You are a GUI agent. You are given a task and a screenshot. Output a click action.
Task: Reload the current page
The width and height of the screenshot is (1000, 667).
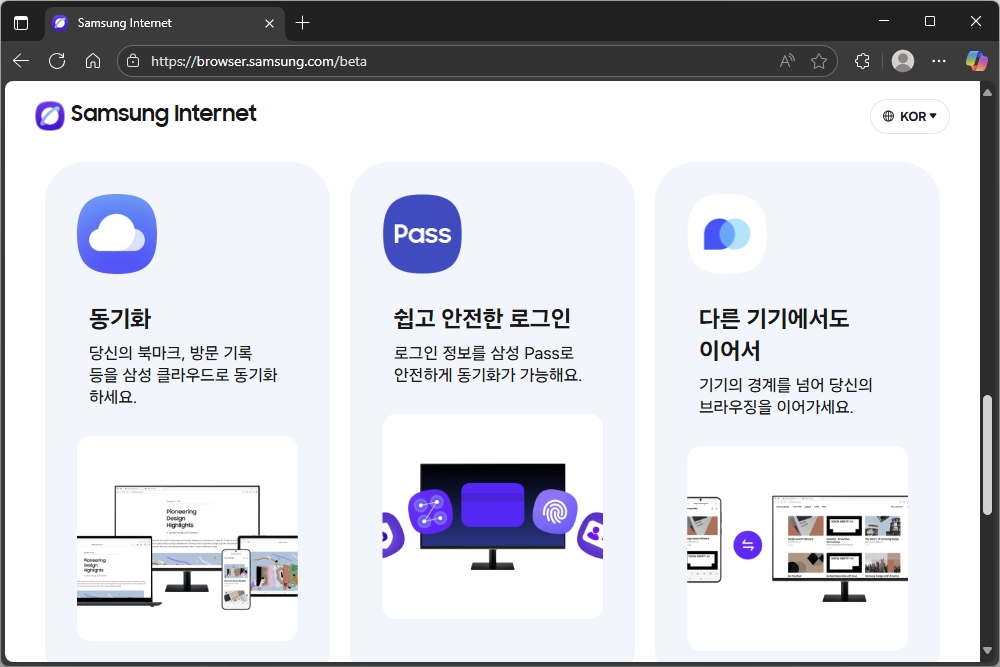(x=57, y=61)
